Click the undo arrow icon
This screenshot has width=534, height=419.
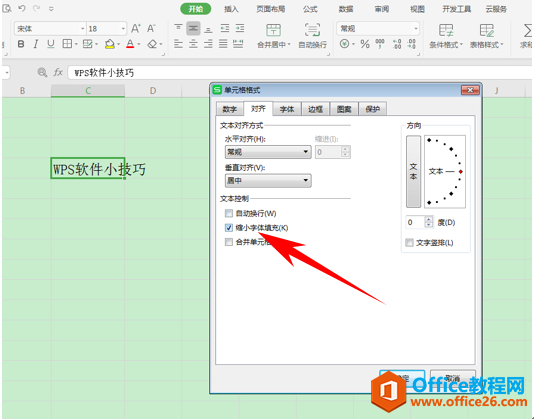pyautogui.click(x=22, y=9)
